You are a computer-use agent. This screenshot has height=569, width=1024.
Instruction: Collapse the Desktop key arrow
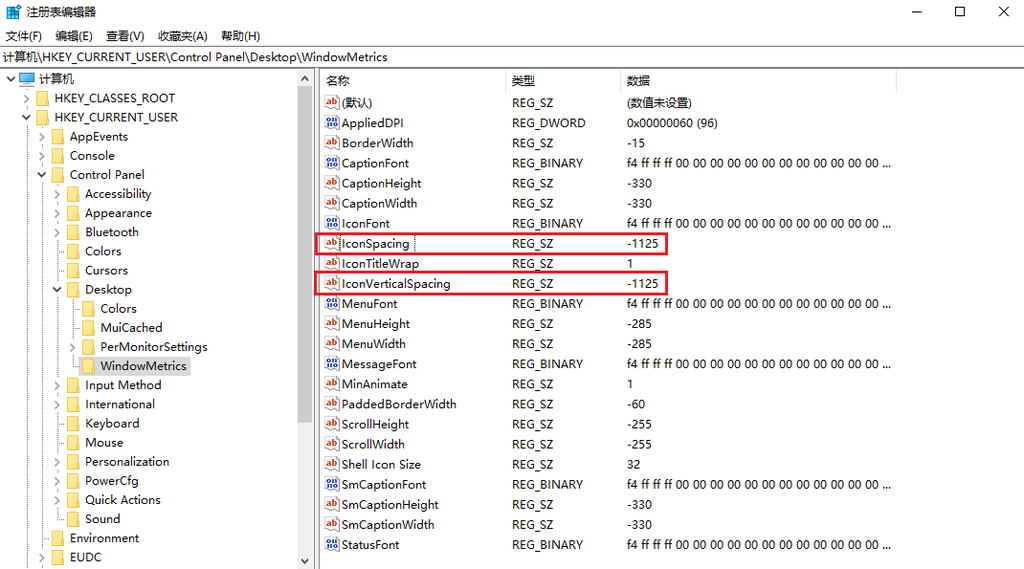pyautogui.click(x=57, y=289)
